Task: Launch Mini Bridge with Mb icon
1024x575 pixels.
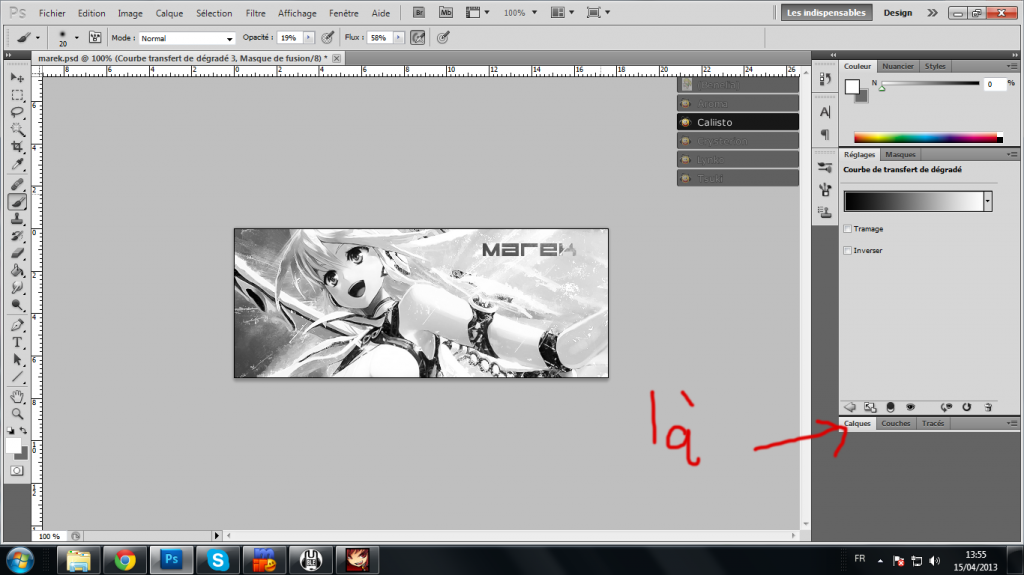Action: (x=445, y=12)
